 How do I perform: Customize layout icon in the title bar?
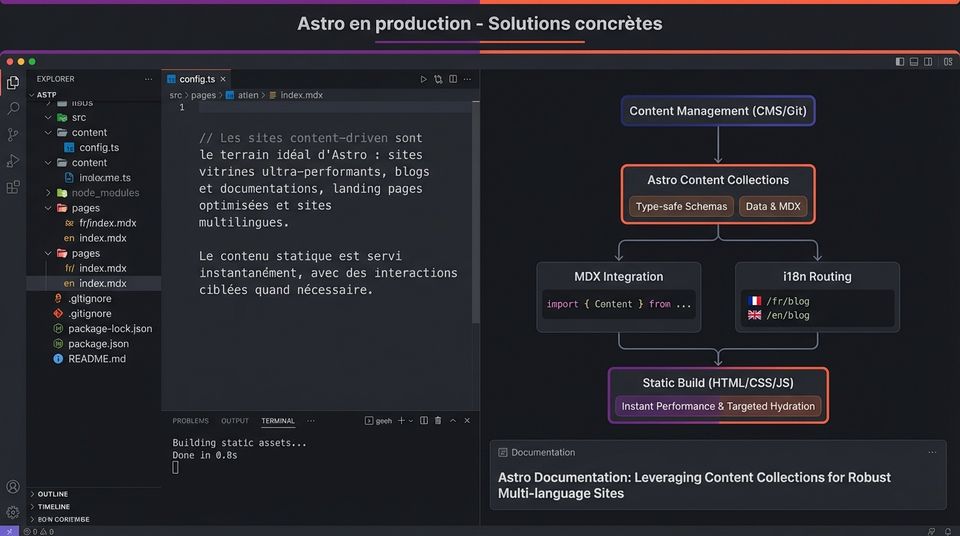[x=948, y=61]
